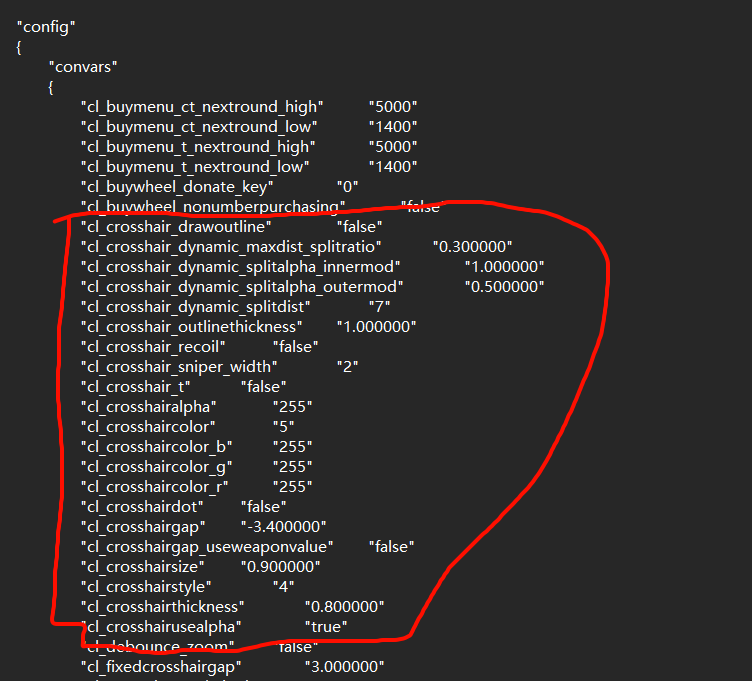Screen dimensions: 752x681
Task: Click "1400" value of t_nextround_low
Action: tap(393, 167)
